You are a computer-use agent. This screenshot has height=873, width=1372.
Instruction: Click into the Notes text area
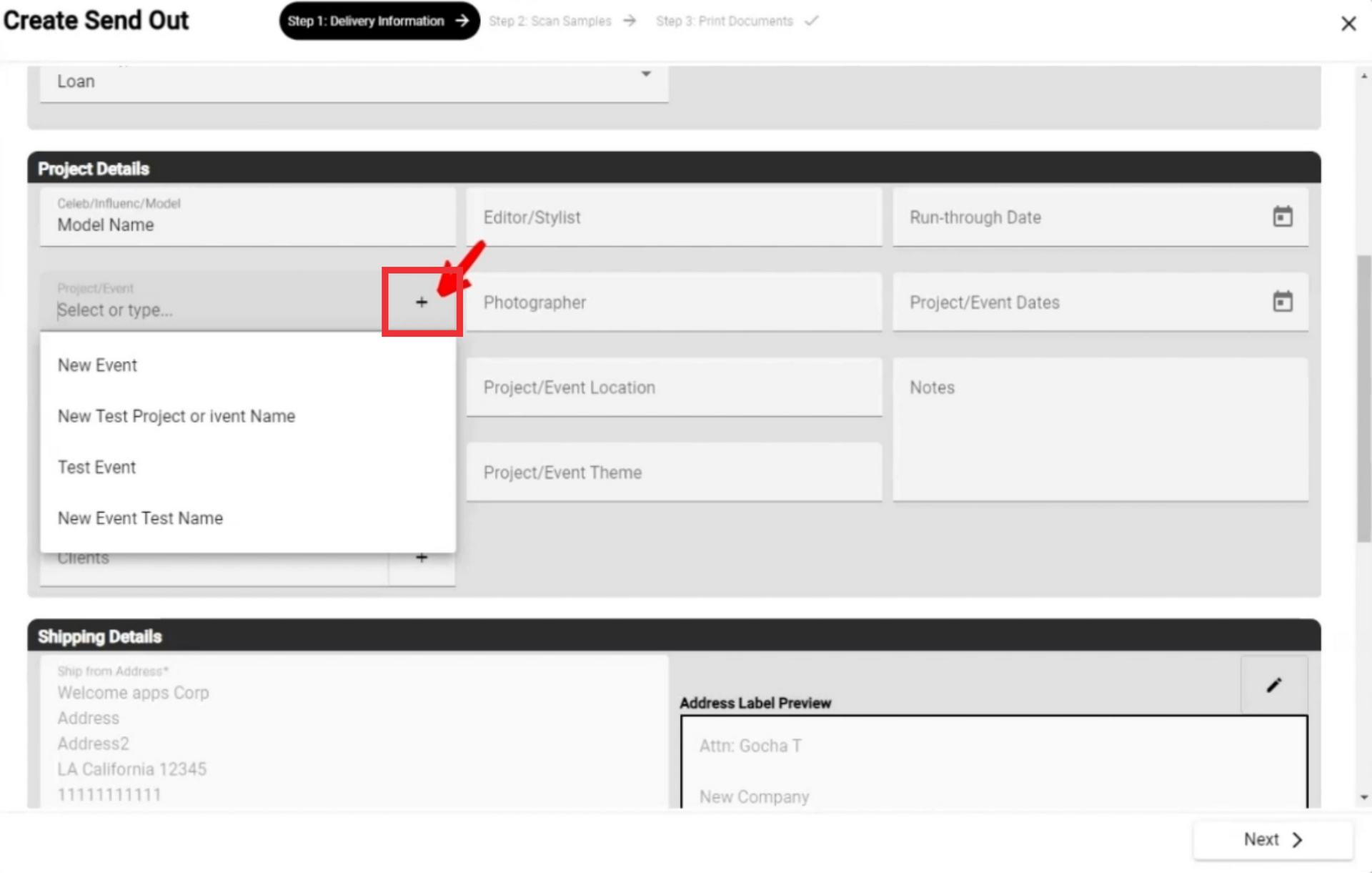pyautogui.click(x=1100, y=430)
